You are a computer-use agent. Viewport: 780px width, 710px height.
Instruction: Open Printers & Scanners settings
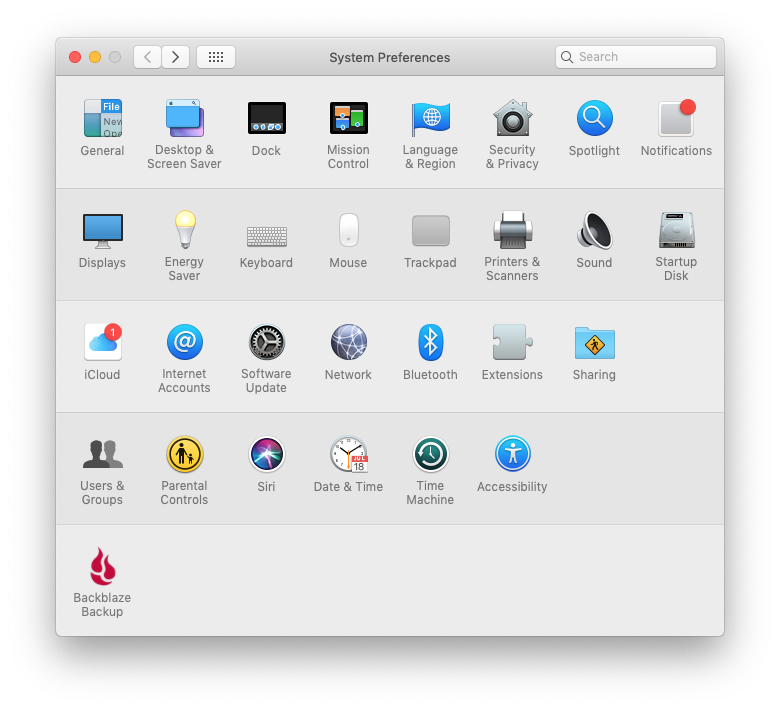coord(513,231)
